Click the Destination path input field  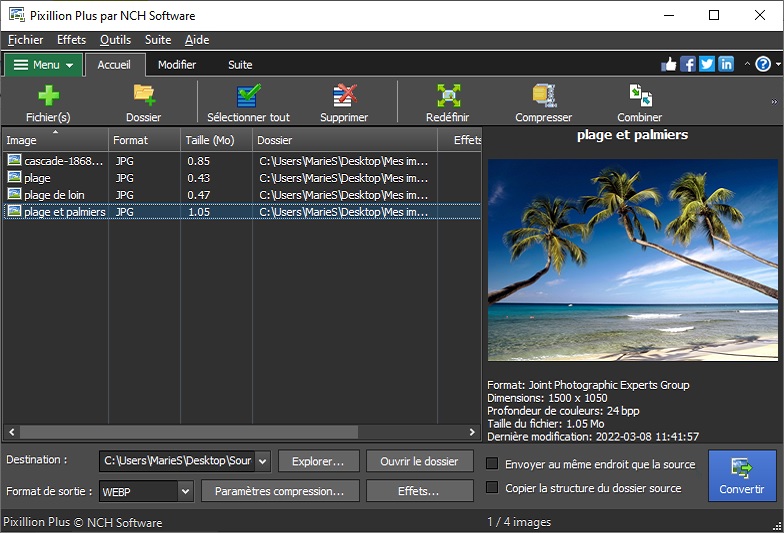coord(178,461)
